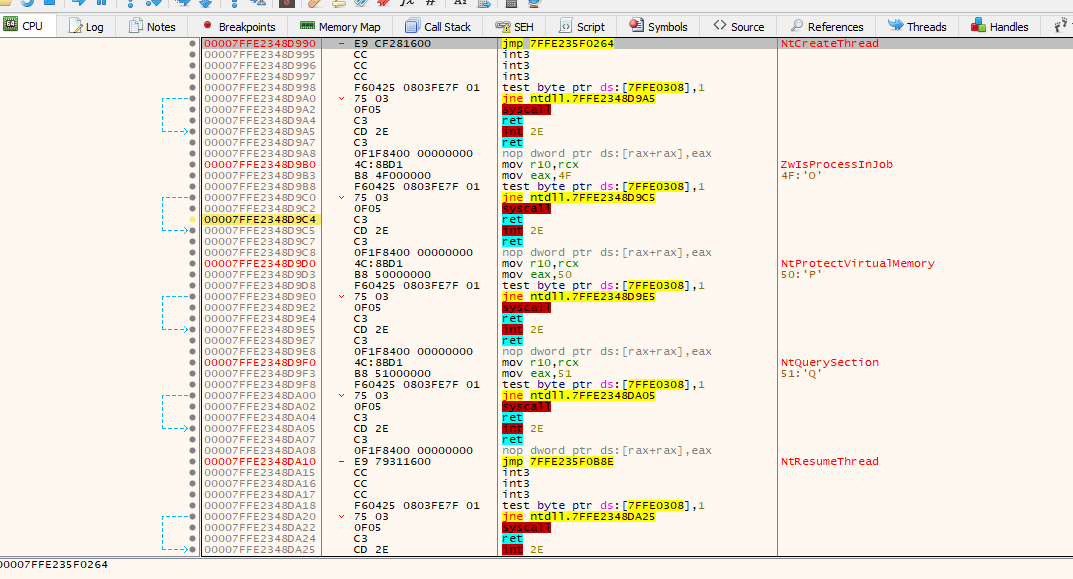Pause execution with the Pause toolbar icon

[102, 6]
